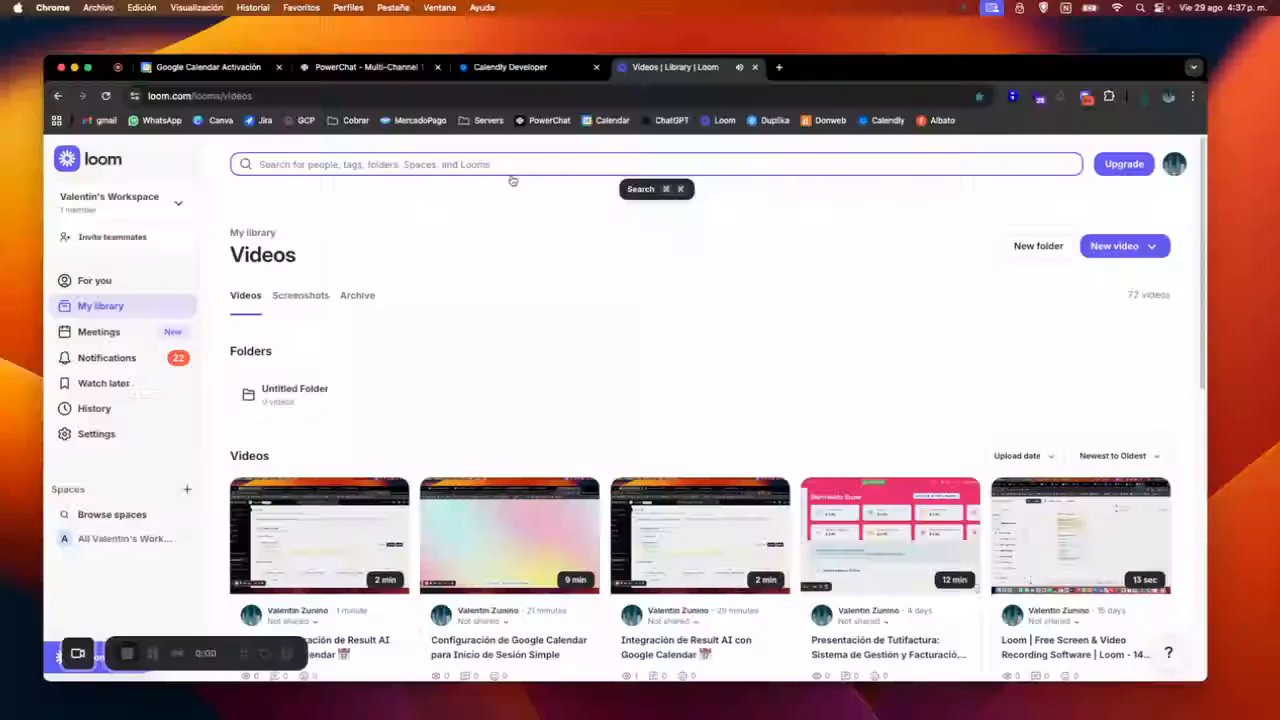Click the Loom logo in sidebar
Screen dimensions: 1280x720
(x=88, y=159)
